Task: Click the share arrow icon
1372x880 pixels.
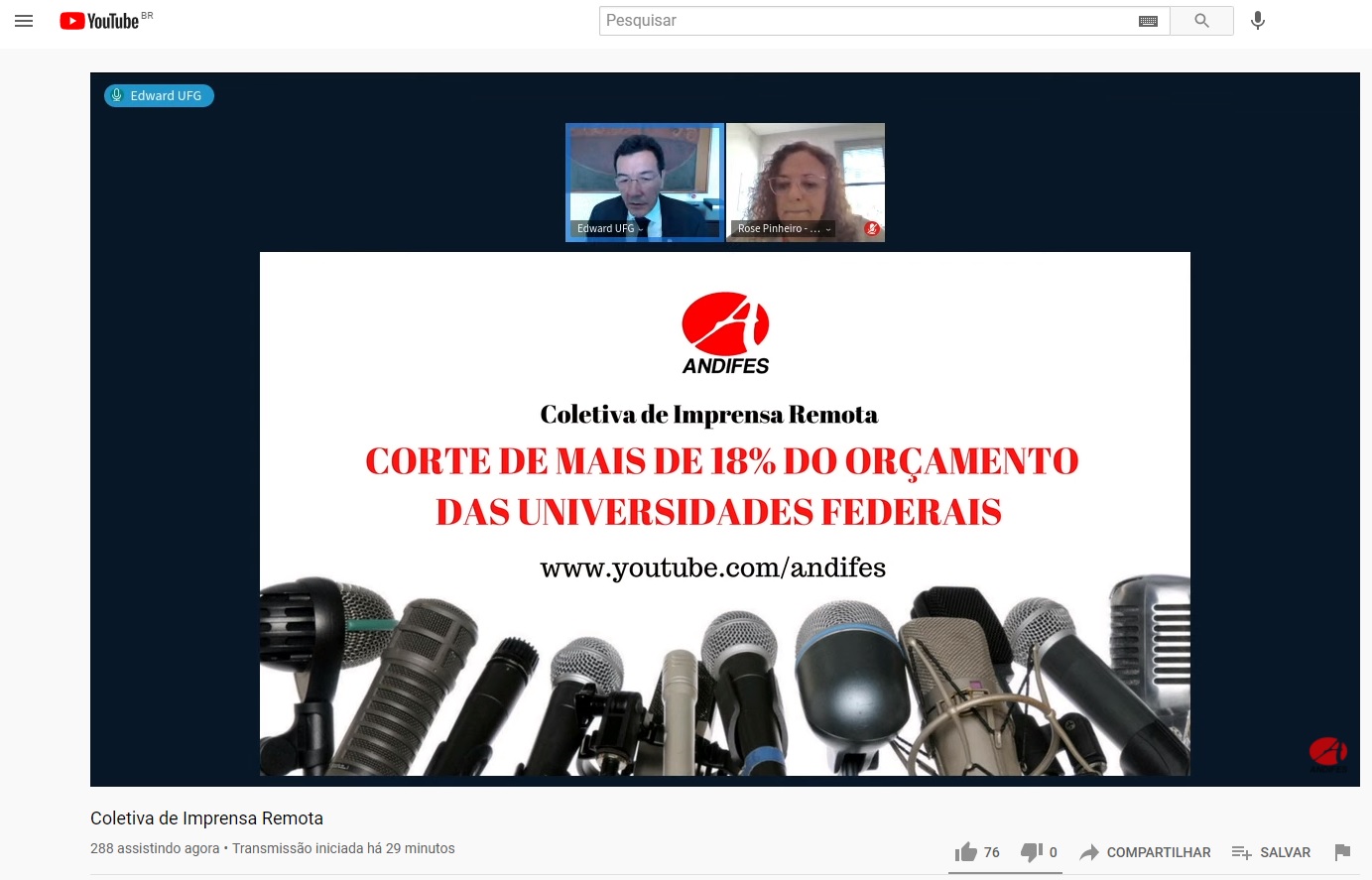Action: pos(1088,852)
